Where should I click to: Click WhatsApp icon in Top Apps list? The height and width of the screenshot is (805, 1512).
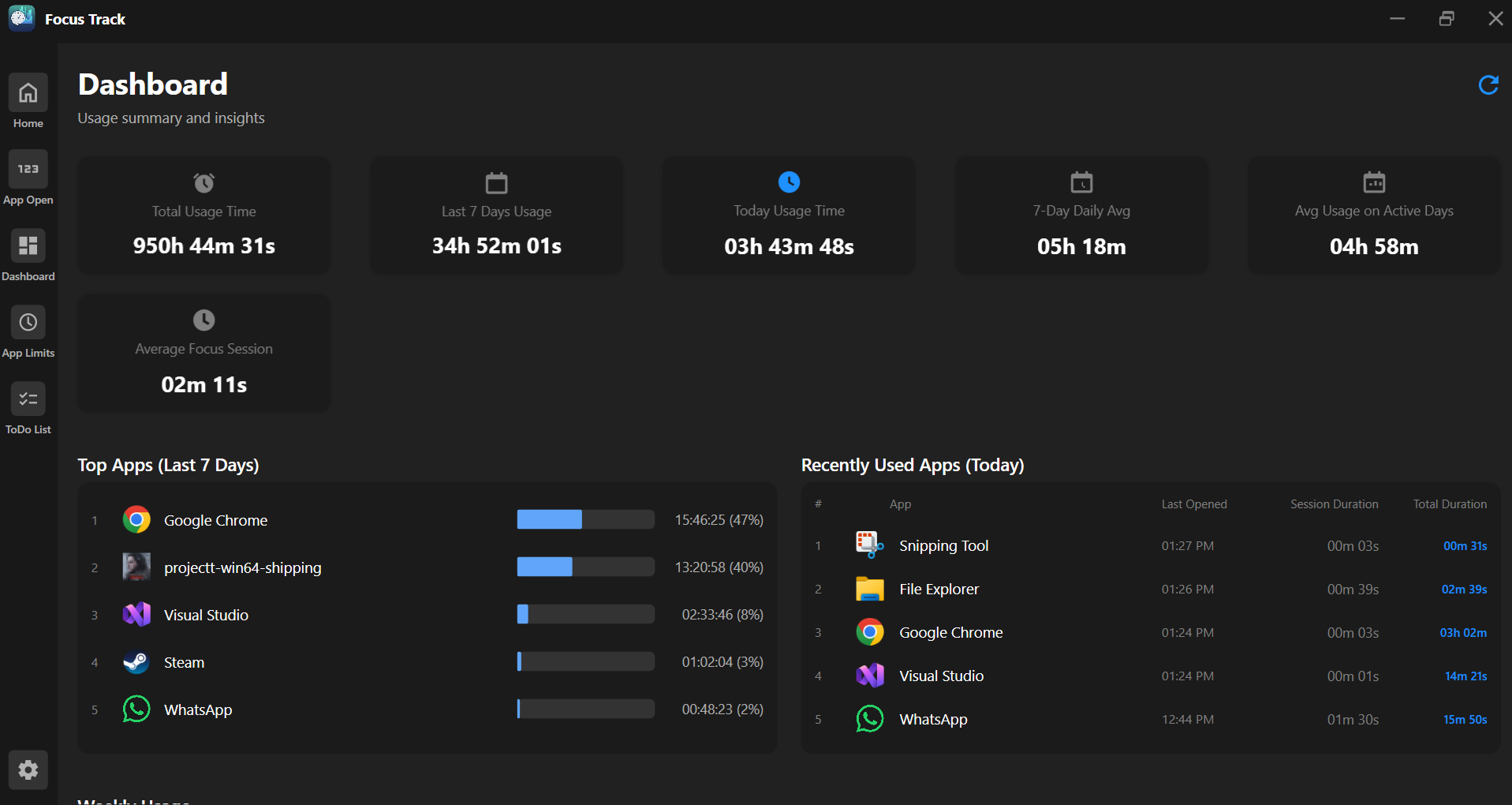(x=136, y=710)
